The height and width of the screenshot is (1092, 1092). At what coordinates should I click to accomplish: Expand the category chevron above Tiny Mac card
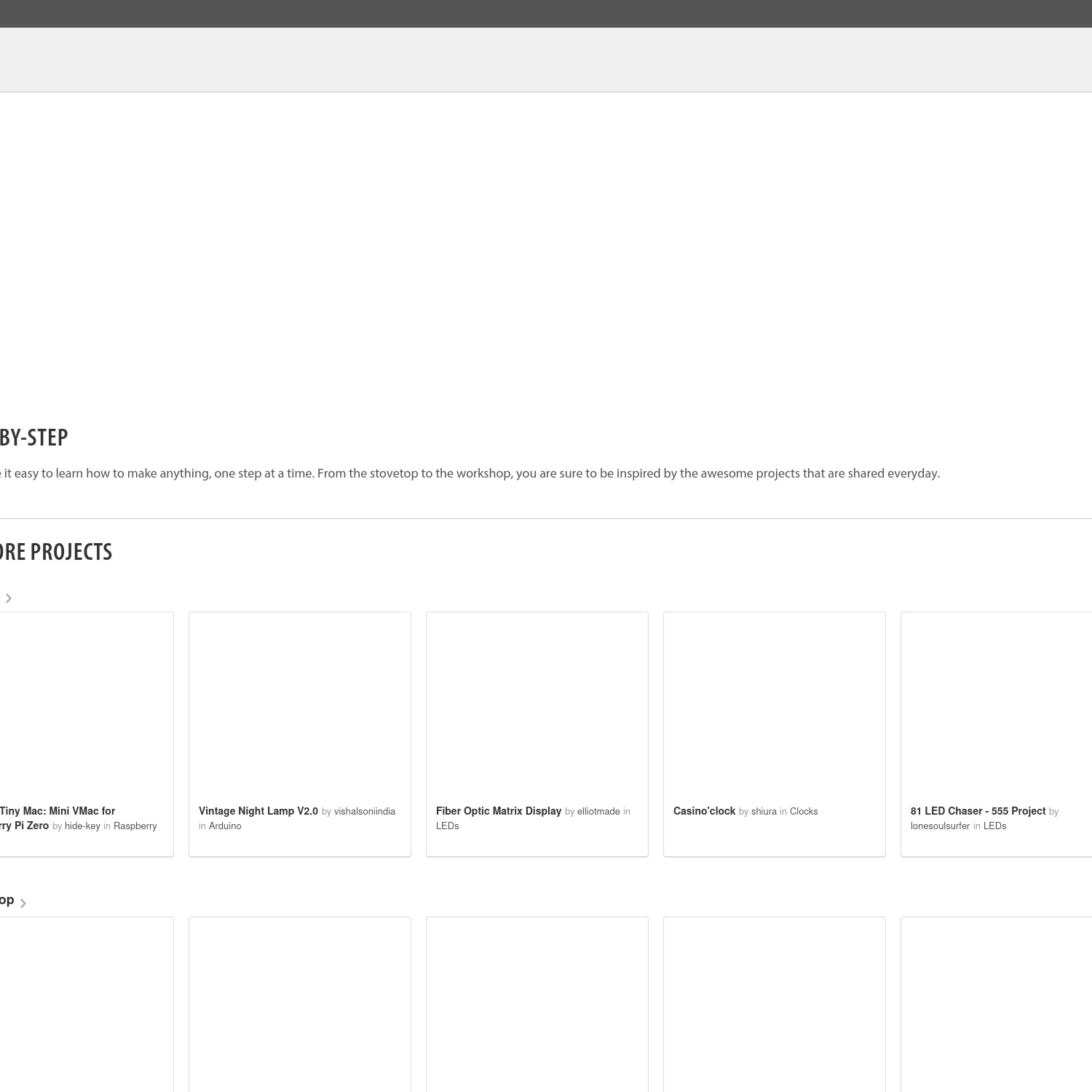[x=9, y=598]
